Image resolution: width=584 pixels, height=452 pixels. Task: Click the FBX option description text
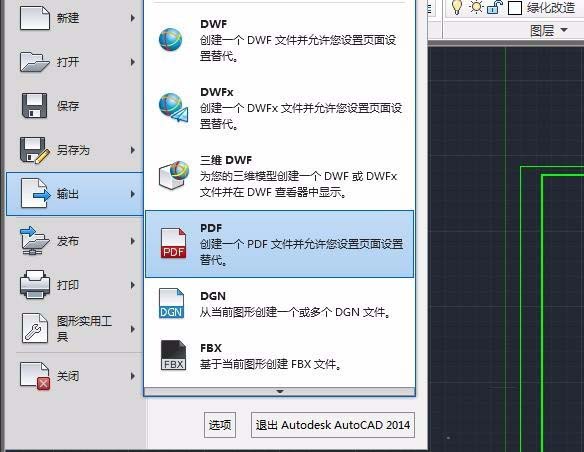tap(271, 364)
